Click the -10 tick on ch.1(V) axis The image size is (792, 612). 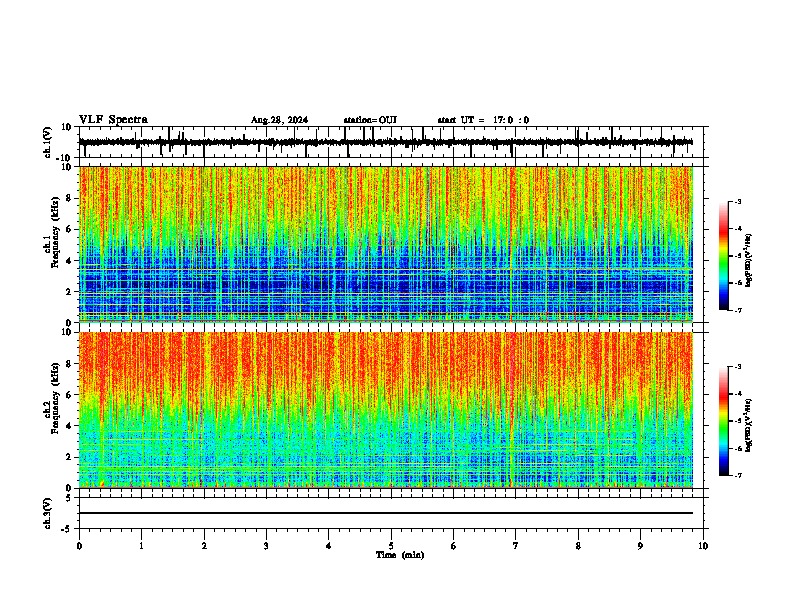pos(65,157)
